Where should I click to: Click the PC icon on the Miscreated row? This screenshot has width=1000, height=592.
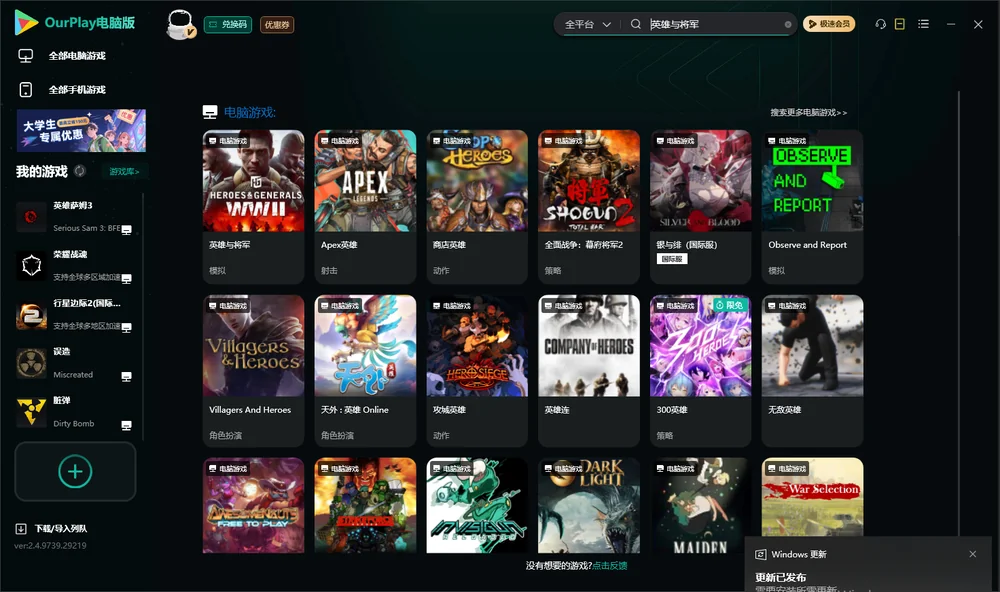(126, 376)
